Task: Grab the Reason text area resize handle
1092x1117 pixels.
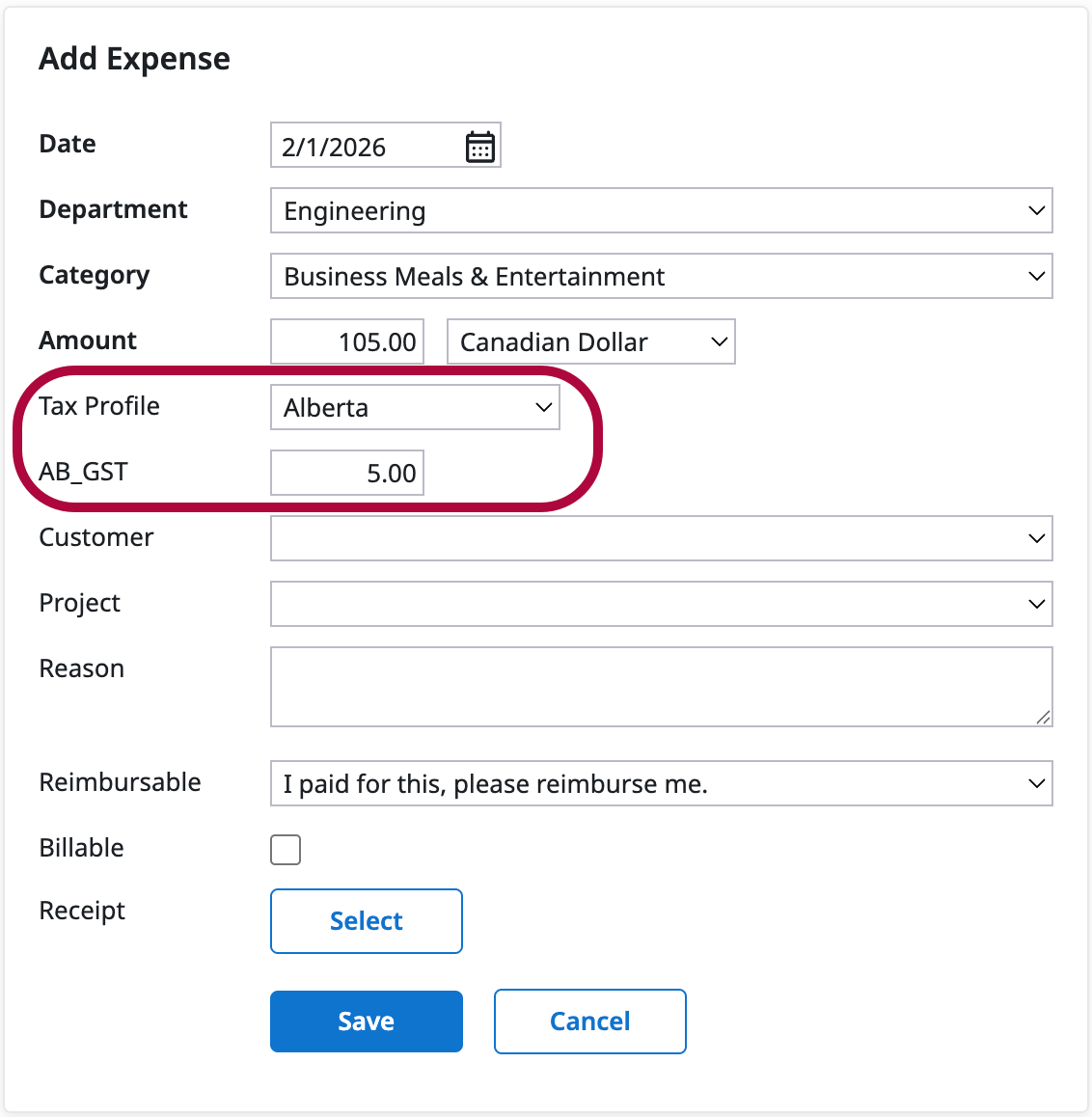Action: point(1043,717)
